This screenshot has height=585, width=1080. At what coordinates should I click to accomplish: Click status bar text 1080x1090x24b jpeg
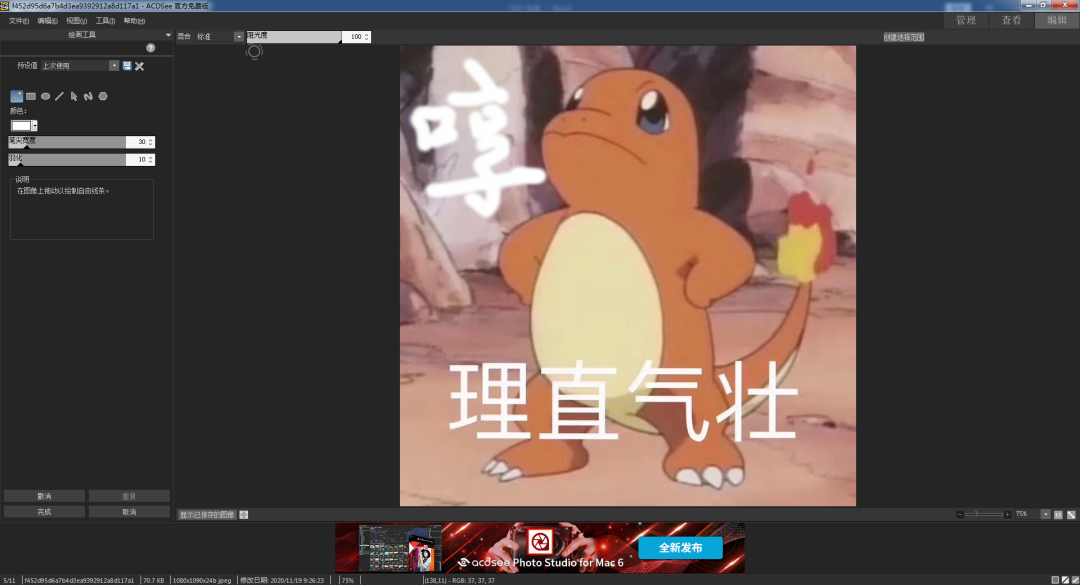tap(202, 581)
